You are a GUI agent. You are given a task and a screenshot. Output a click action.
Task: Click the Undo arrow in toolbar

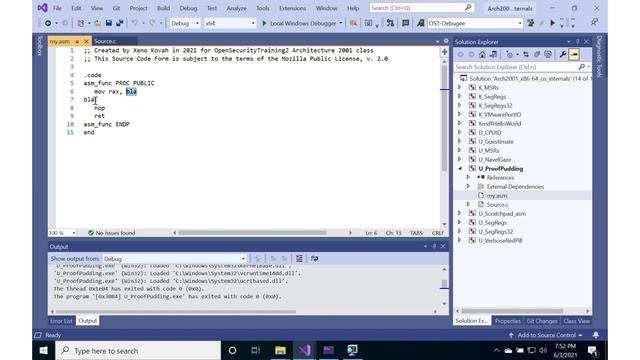[134, 23]
